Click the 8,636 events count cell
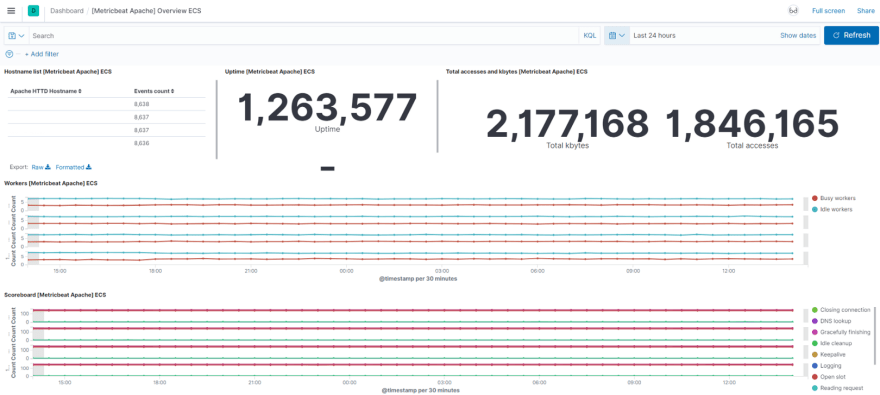Screen dimensions: 880x395 (141, 143)
